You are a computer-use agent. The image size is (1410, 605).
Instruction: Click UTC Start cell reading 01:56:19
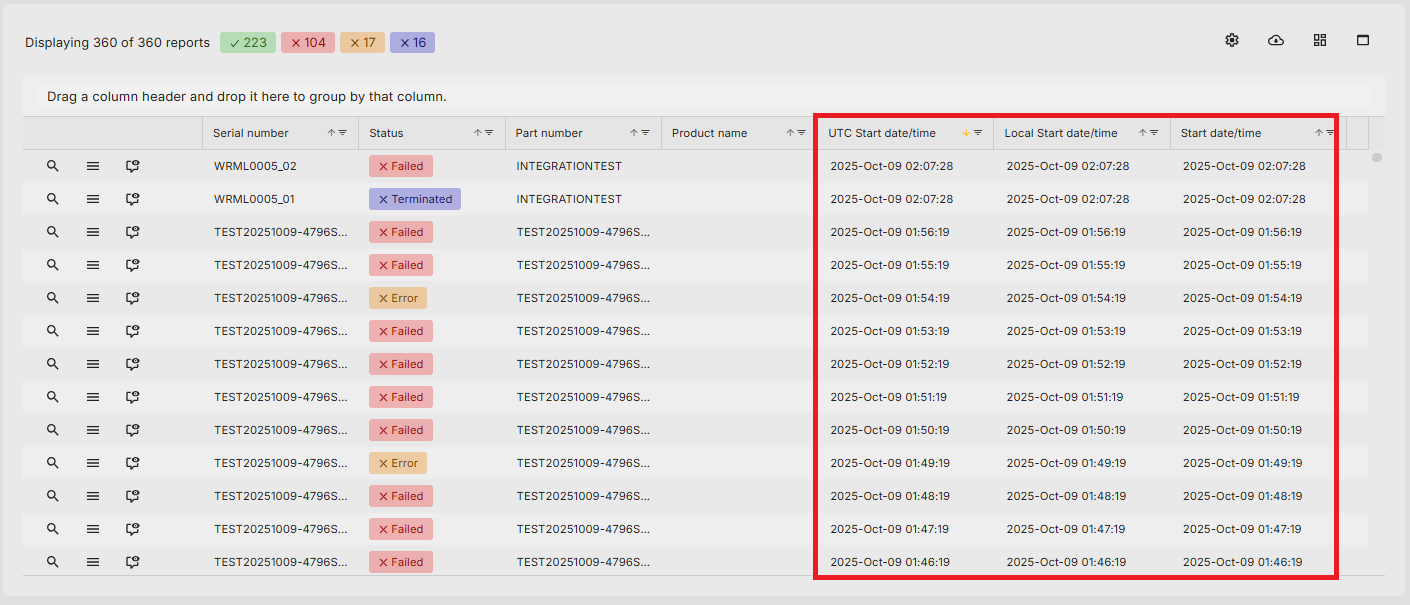(x=890, y=232)
